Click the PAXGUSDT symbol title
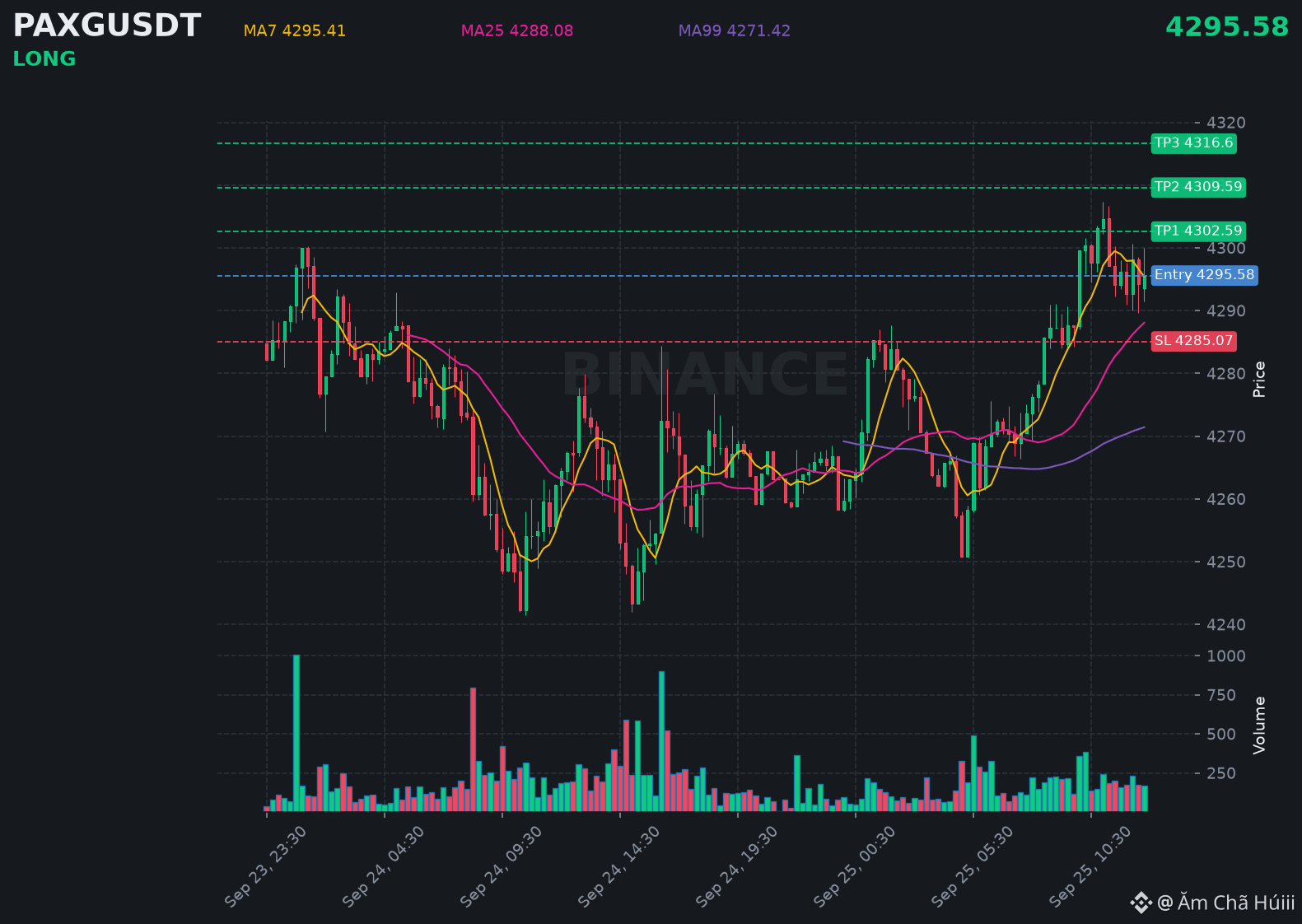 point(106,26)
